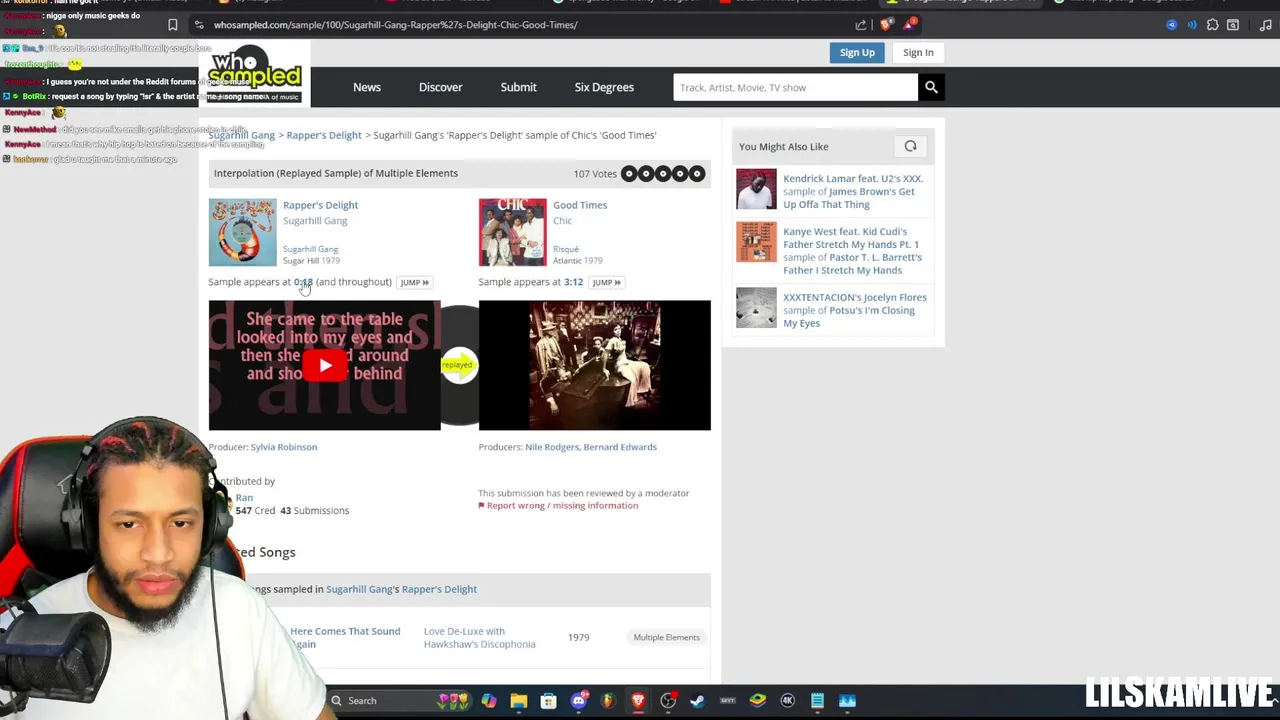Click the Sign In button
The width and height of the screenshot is (1280, 720).
click(x=918, y=52)
